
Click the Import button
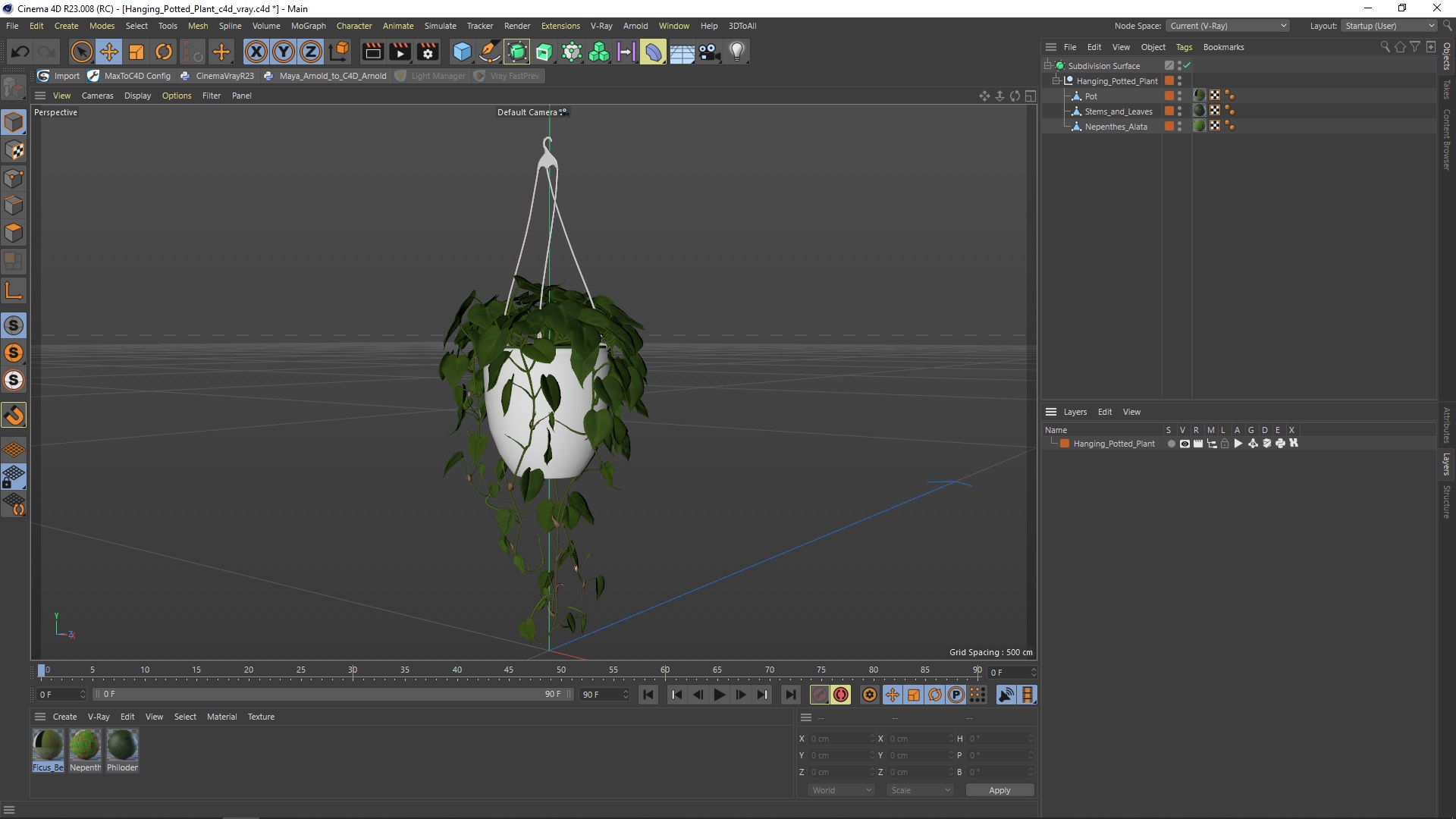(x=58, y=76)
